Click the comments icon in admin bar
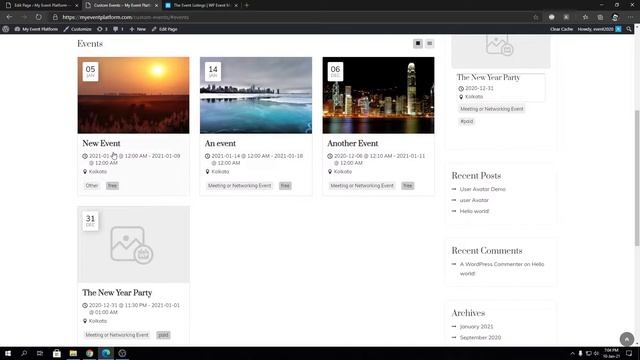Image resolution: width=640 pixels, height=360 pixels. [x=118, y=29]
